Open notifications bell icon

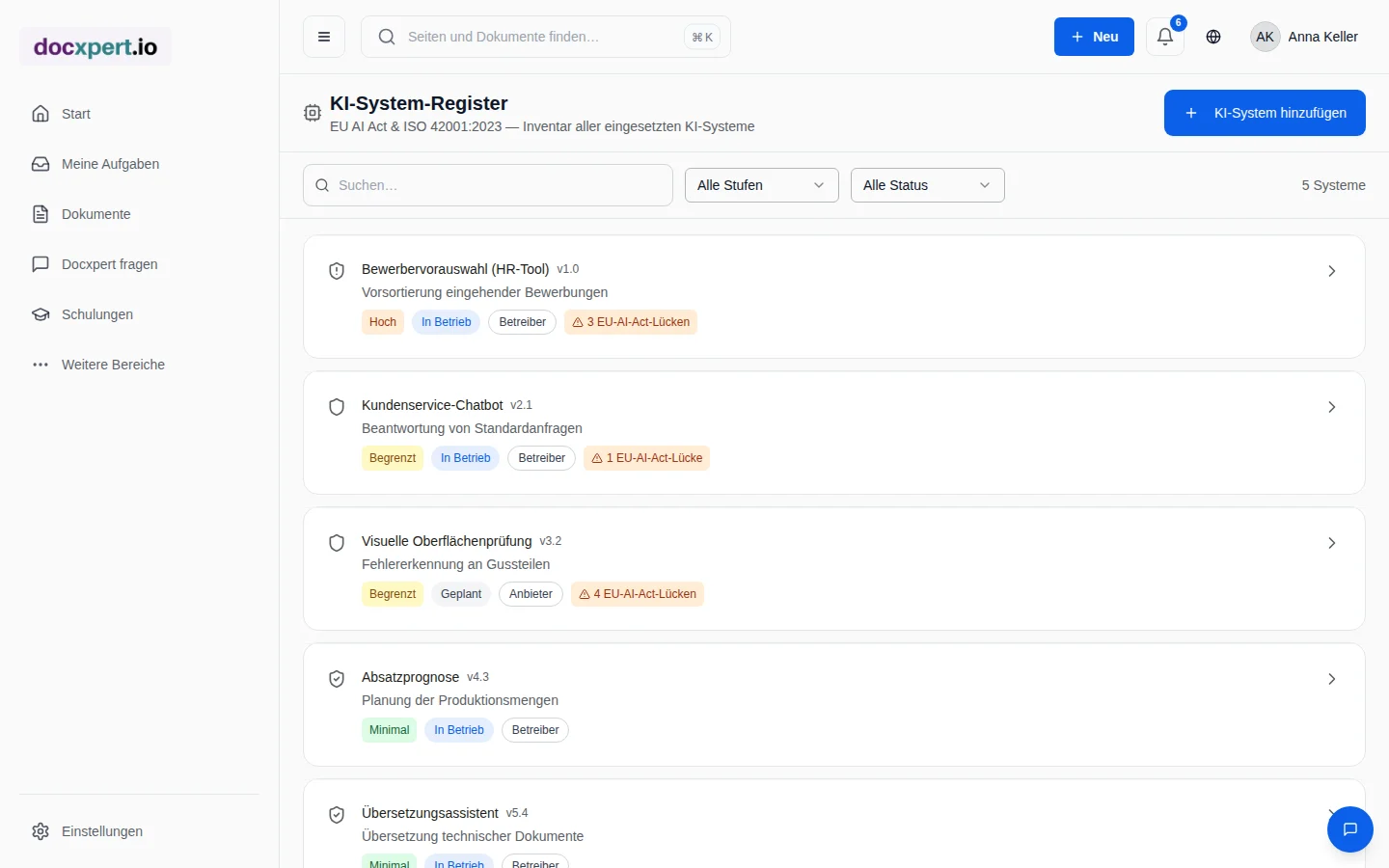click(1165, 37)
